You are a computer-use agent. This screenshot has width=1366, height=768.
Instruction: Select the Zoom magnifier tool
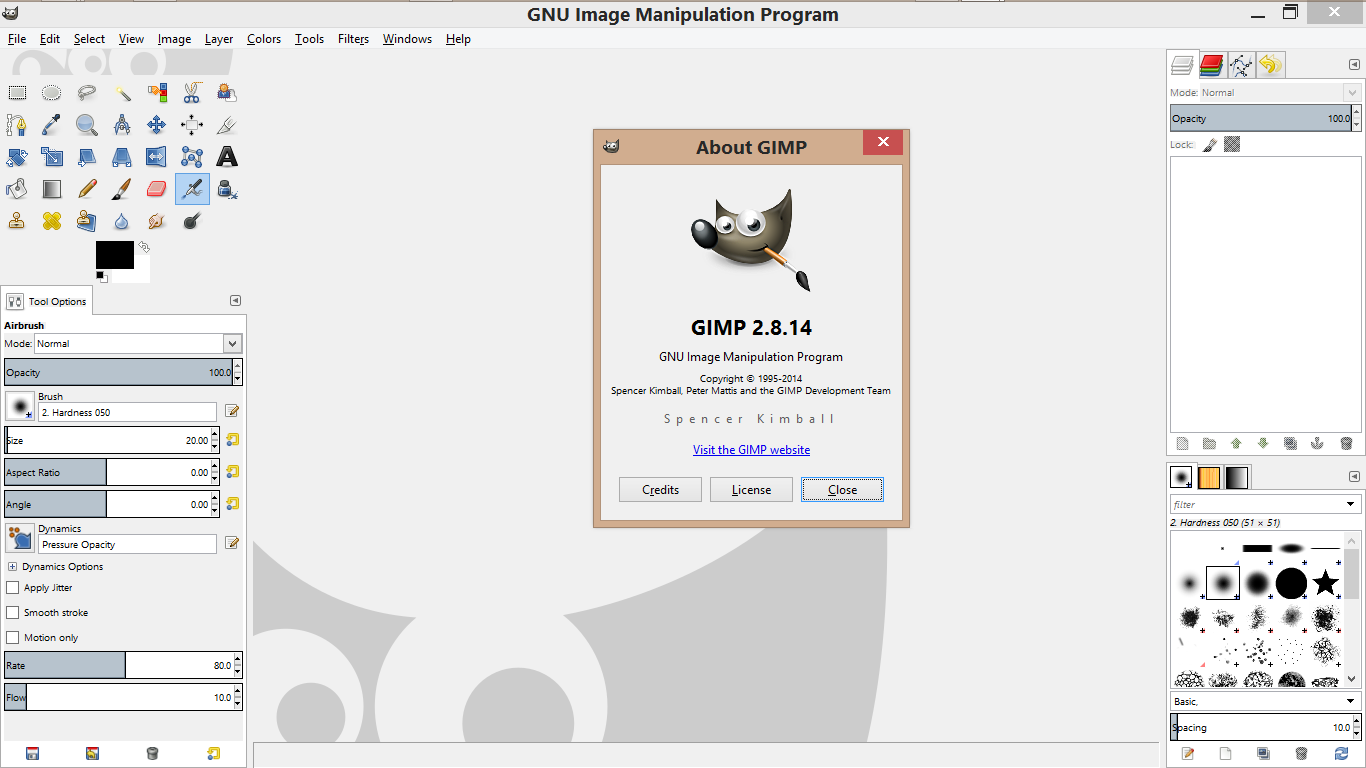pos(87,125)
